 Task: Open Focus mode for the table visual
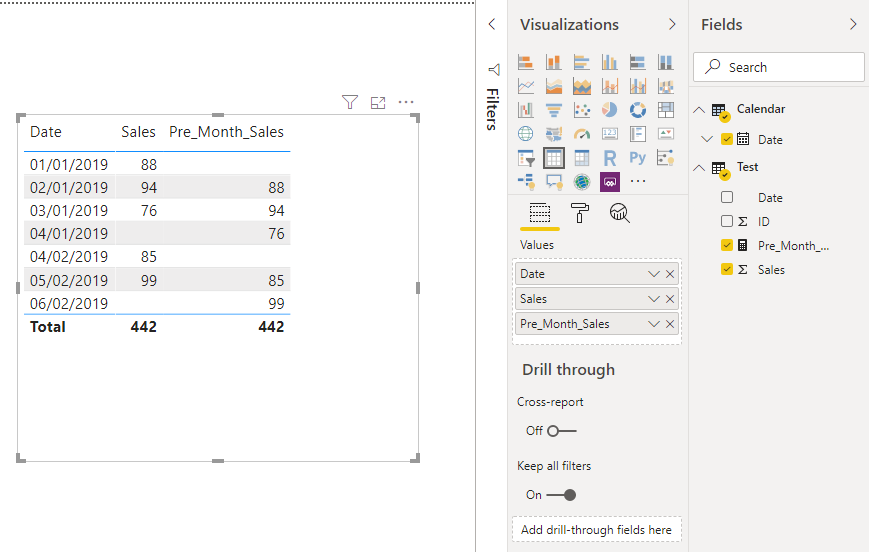(x=378, y=103)
